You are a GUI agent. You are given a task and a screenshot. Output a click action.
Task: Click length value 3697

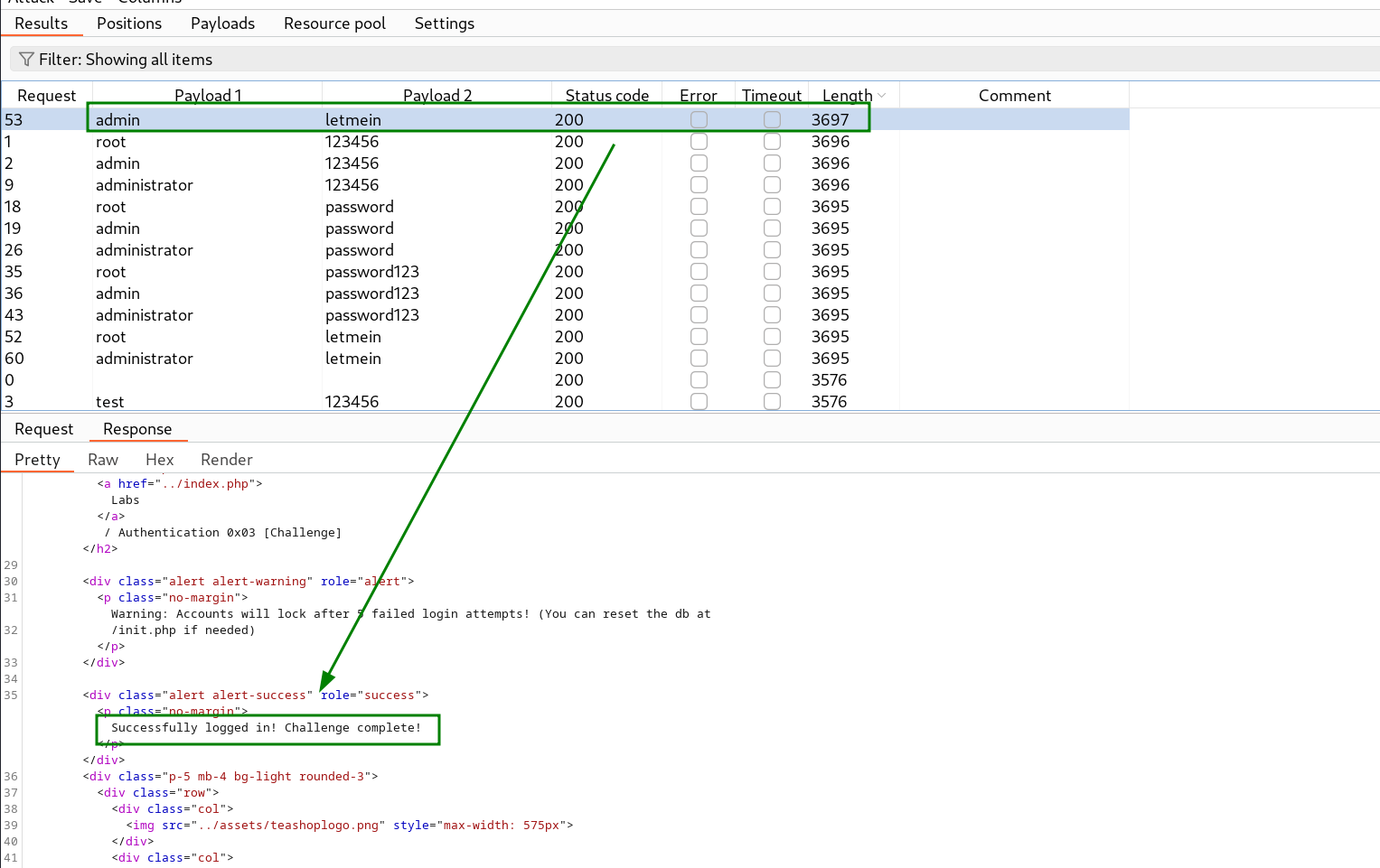[830, 120]
